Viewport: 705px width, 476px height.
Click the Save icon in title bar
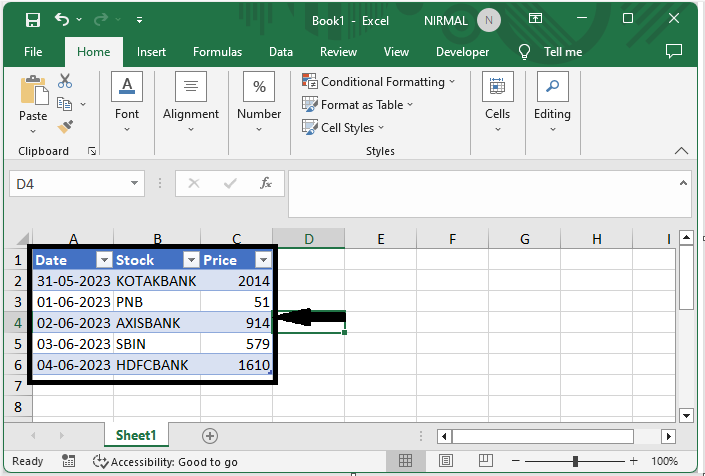click(32, 19)
